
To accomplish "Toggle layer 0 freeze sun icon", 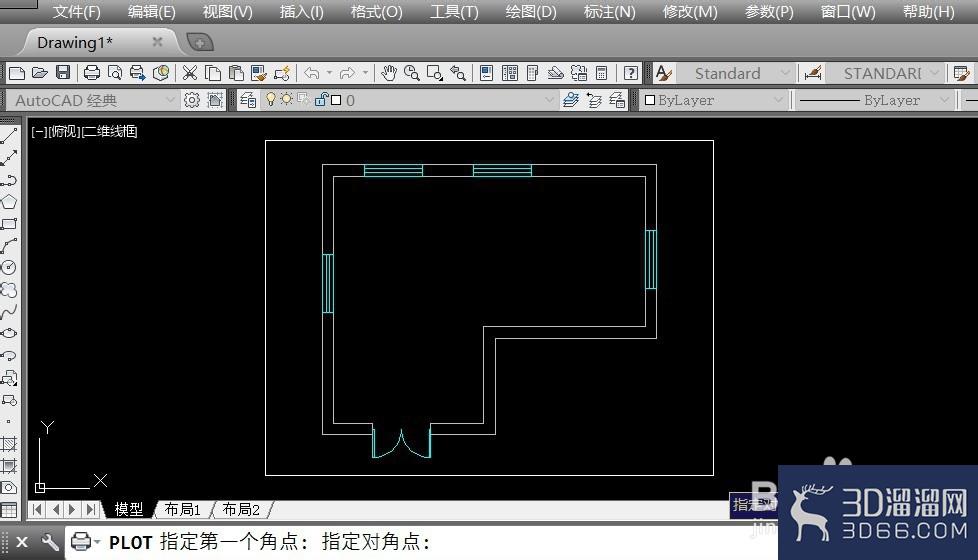I will [x=286, y=99].
